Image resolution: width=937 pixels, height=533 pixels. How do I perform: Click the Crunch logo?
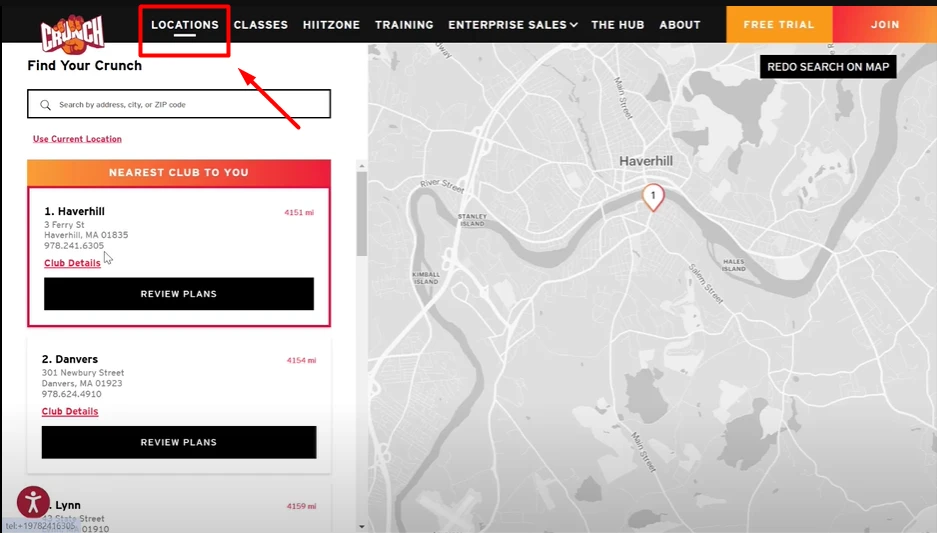click(73, 33)
